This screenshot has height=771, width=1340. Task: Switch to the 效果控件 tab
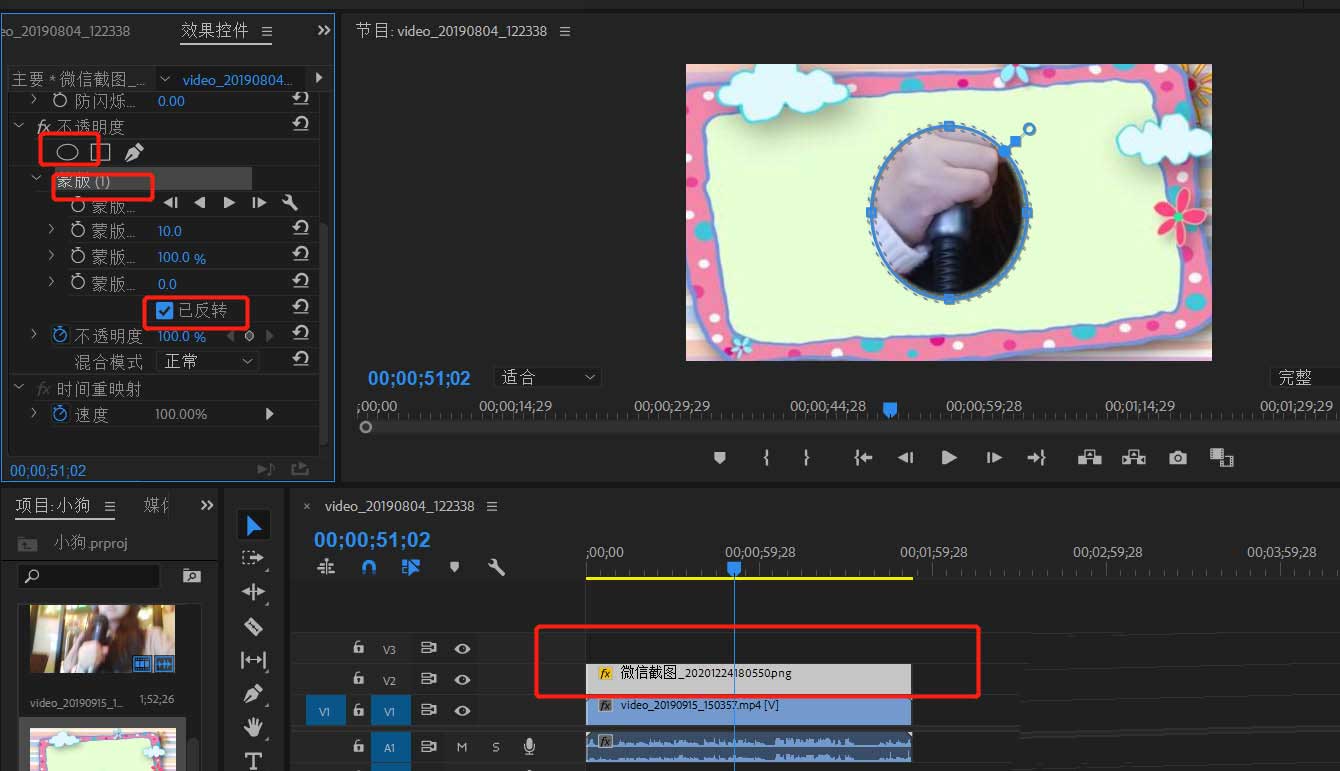(x=215, y=31)
